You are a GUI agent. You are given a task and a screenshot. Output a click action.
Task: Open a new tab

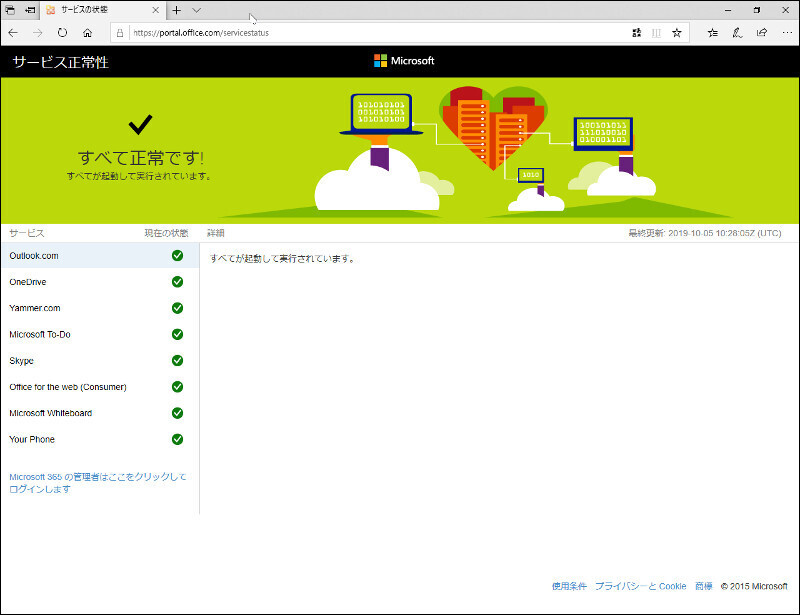177,10
